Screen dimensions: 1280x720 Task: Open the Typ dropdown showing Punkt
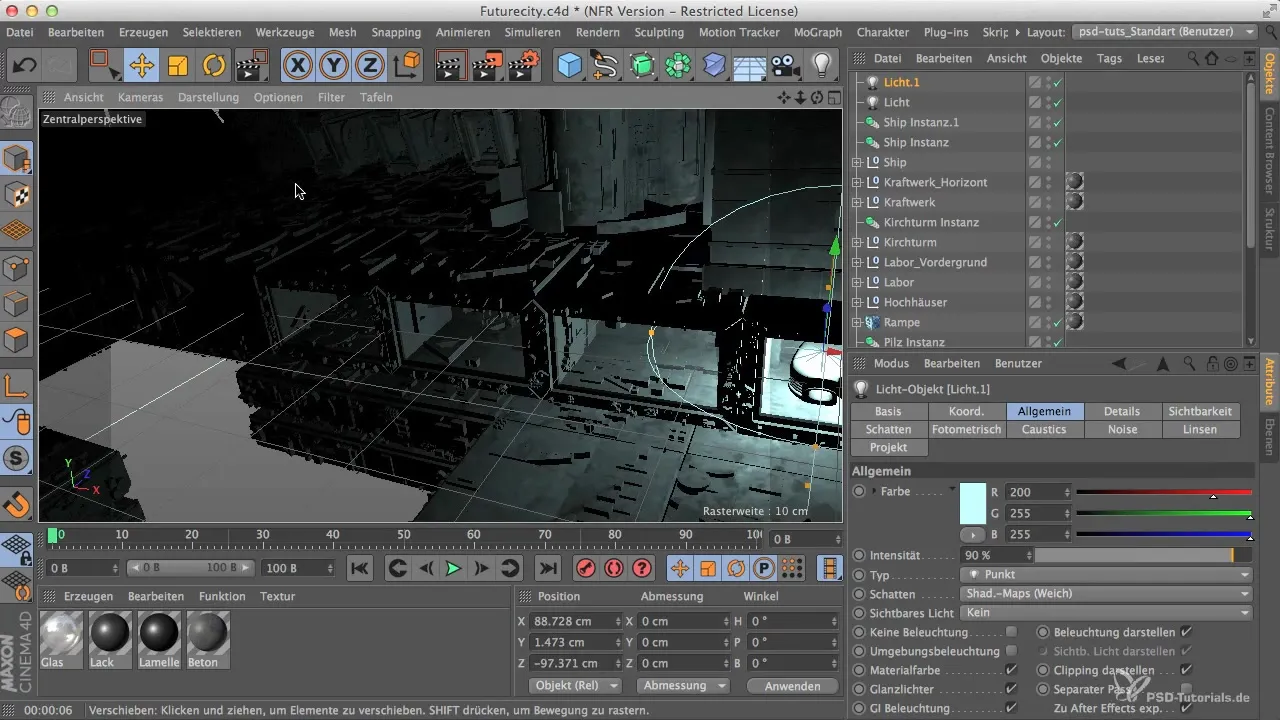coord(1107,575)
